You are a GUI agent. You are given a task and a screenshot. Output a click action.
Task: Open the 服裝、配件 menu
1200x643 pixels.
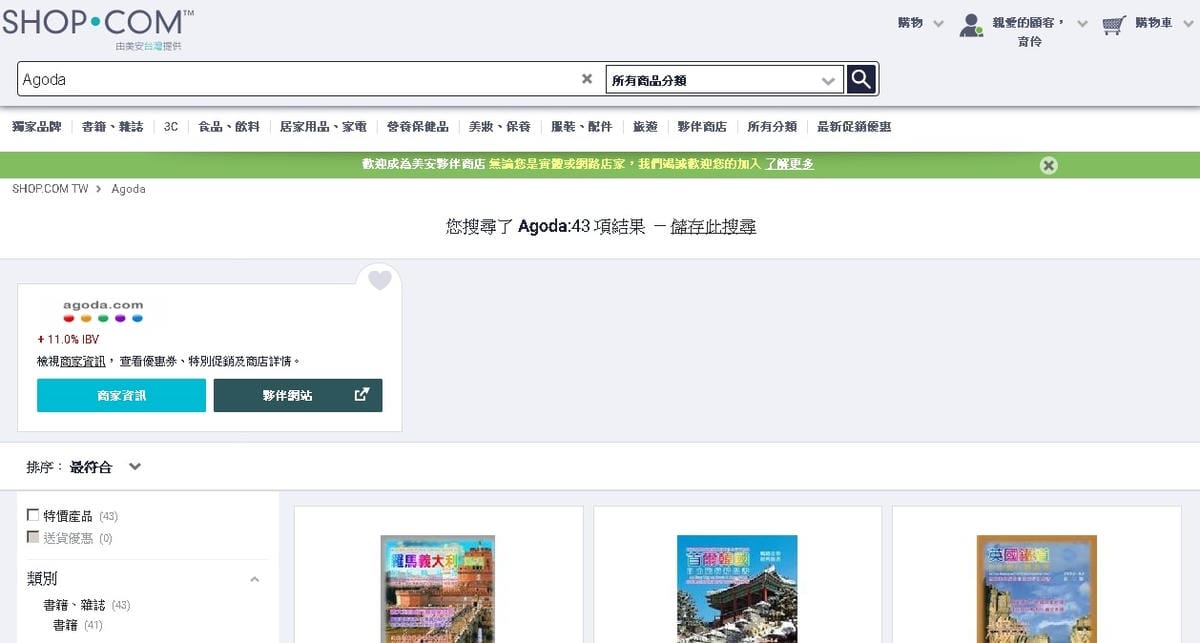click(x=582, y=127)
